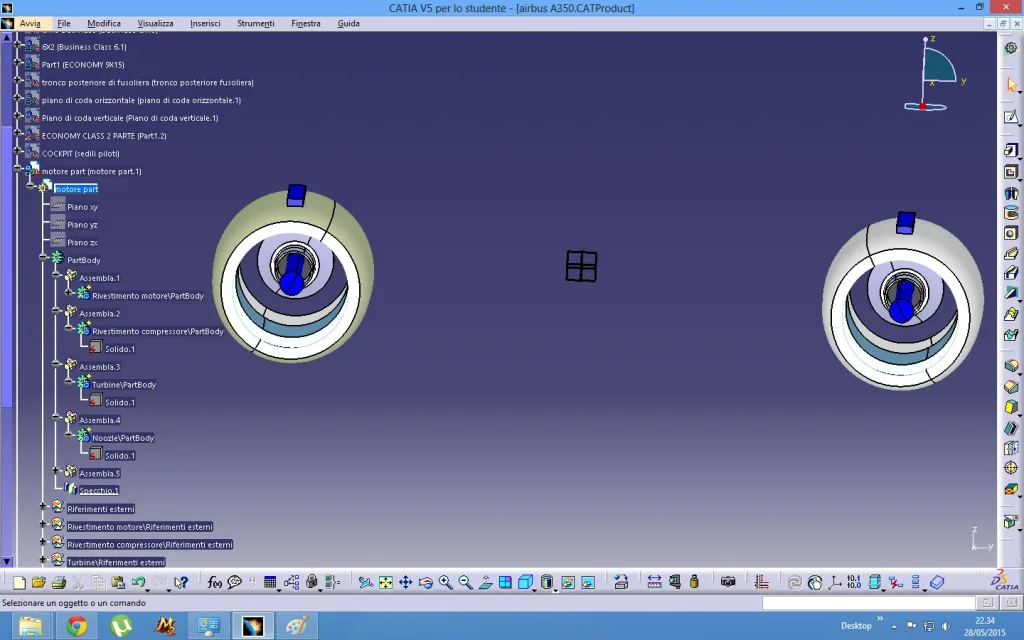Activate the Pan tool icon

(x=406, y=582)
